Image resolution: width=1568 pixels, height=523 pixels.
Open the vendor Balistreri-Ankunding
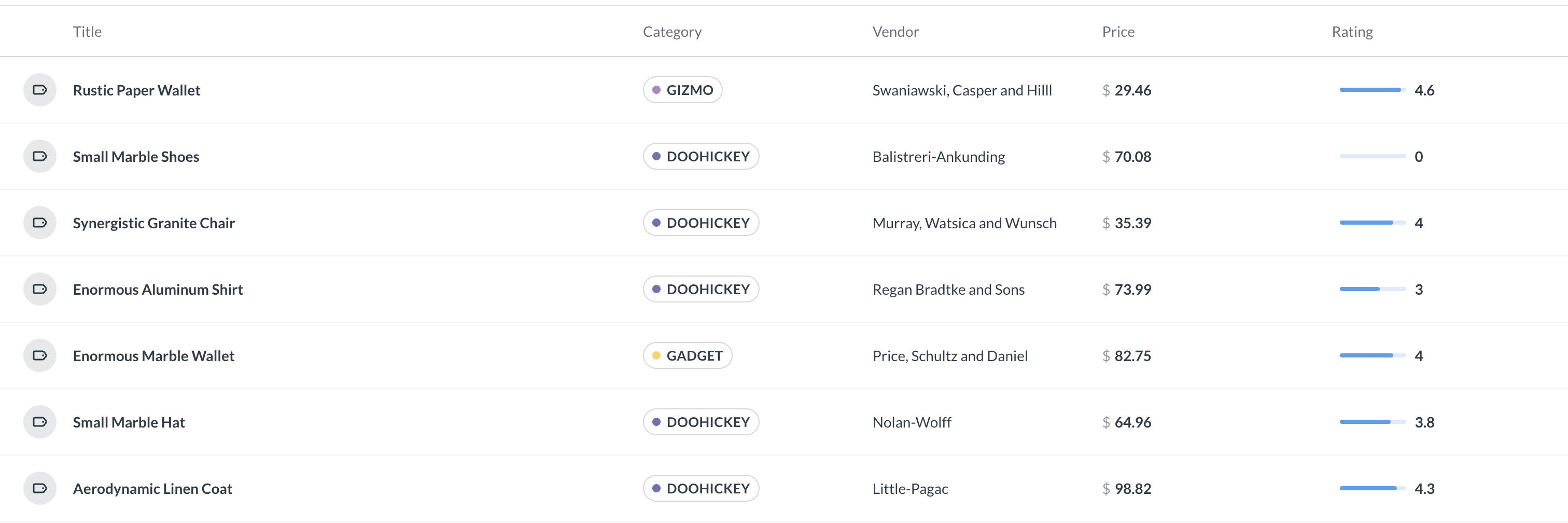939,156
